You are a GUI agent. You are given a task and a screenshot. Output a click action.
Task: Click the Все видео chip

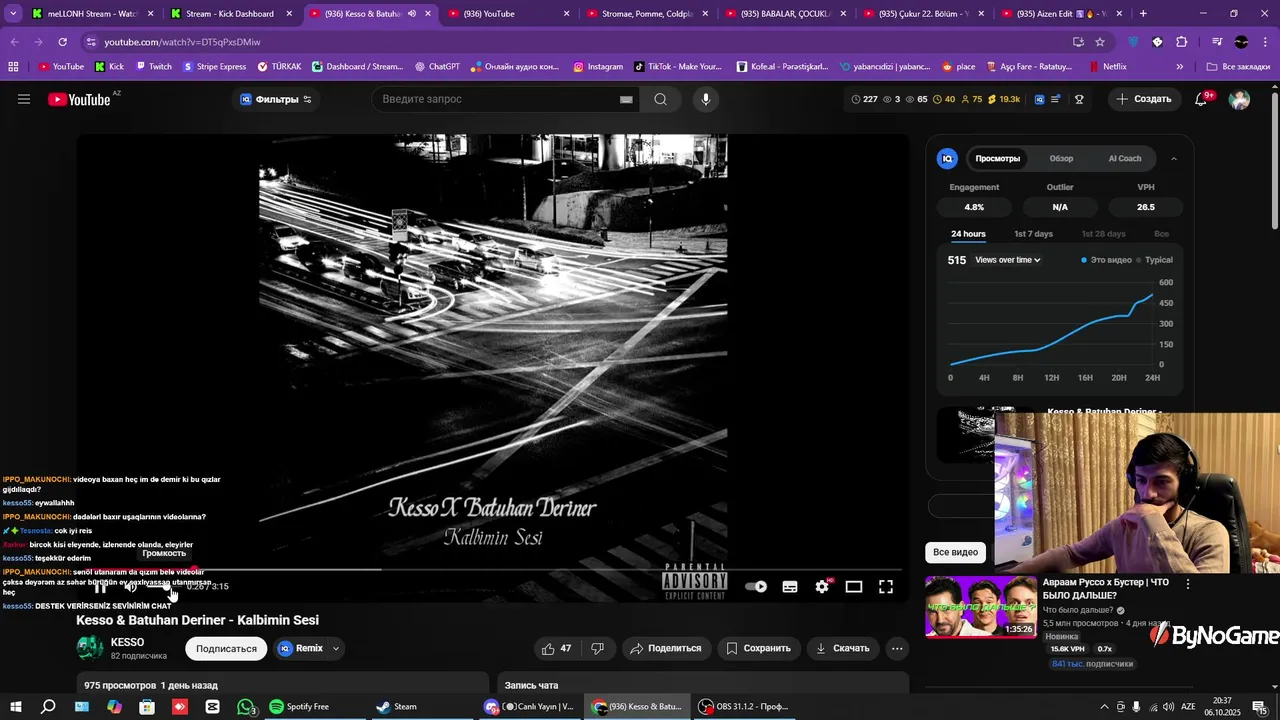tap(955, 552)
